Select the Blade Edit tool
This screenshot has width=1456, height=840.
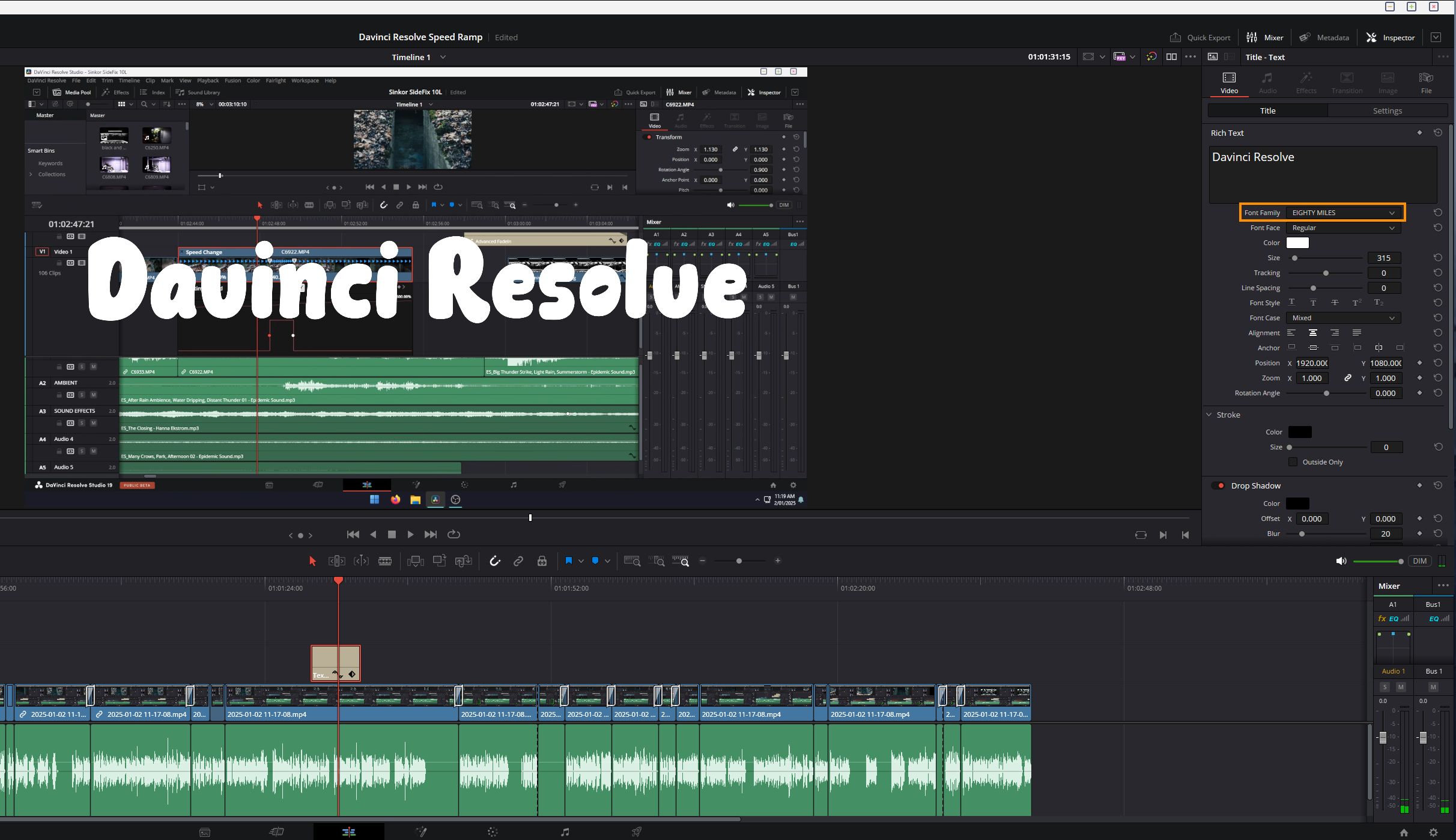tap(385, 561)
